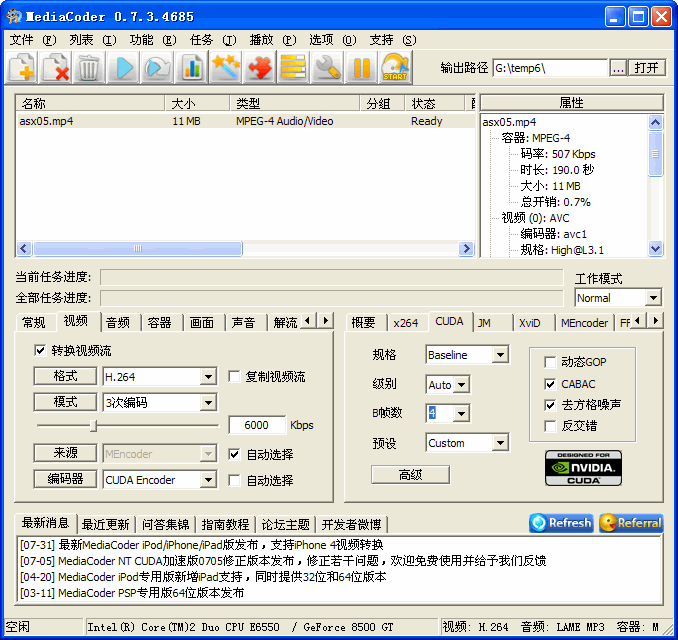Uncheck the CABAC checkbox
The width and height of the screenshot is (678, 640).
coord(550,384)
